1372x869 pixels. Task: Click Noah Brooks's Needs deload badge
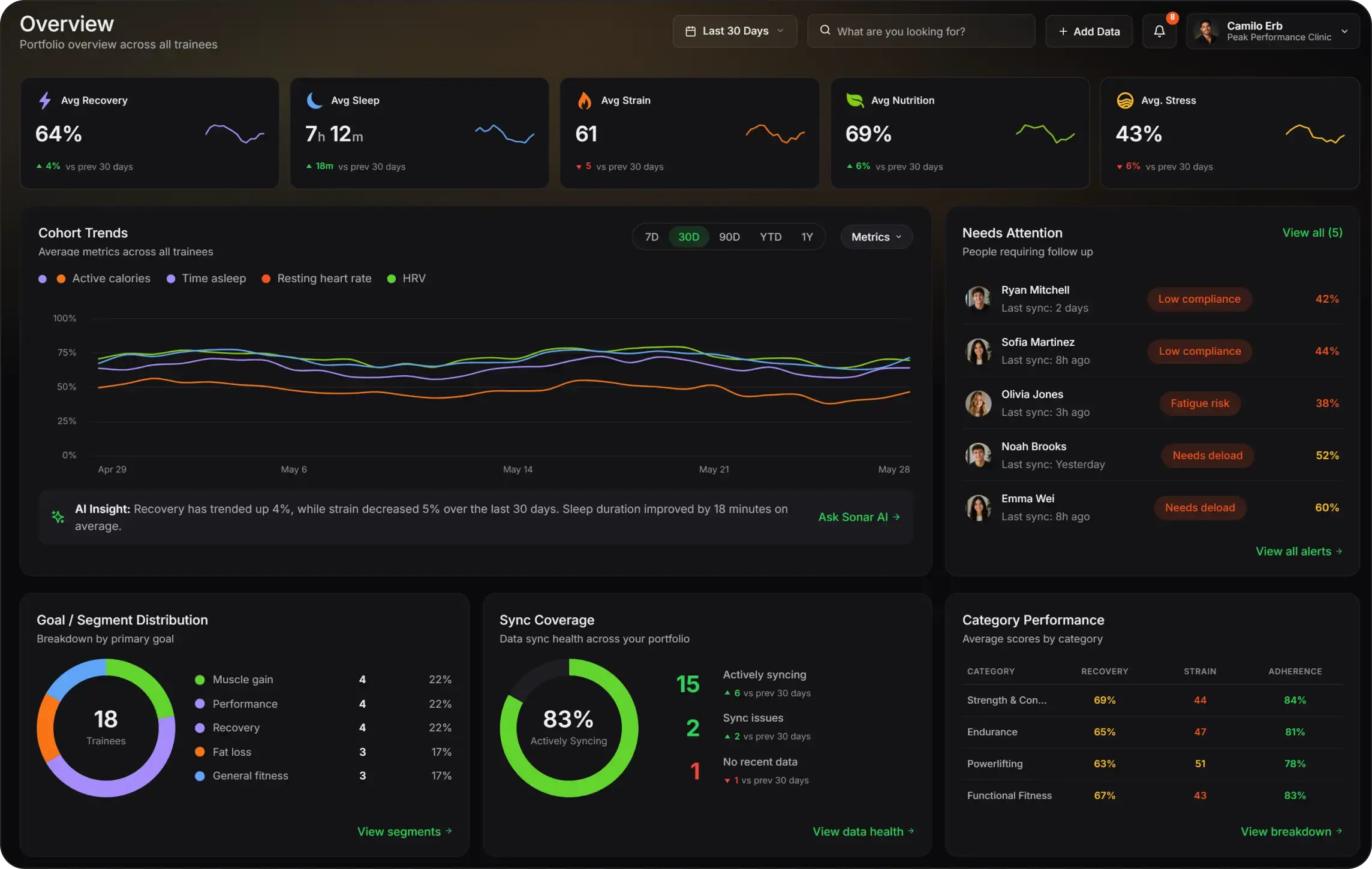point(1207,455)
